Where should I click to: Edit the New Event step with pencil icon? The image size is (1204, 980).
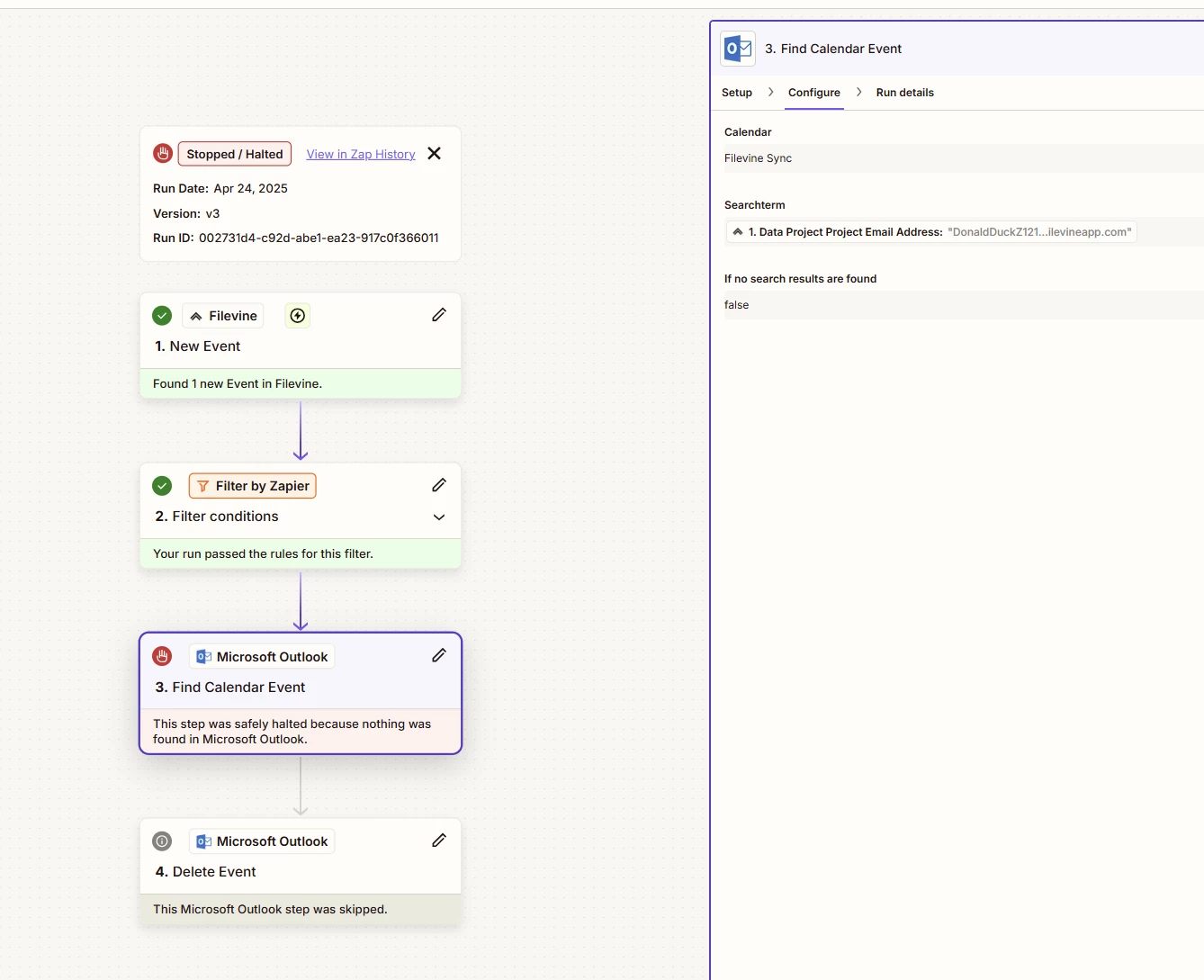coord(439,315)
